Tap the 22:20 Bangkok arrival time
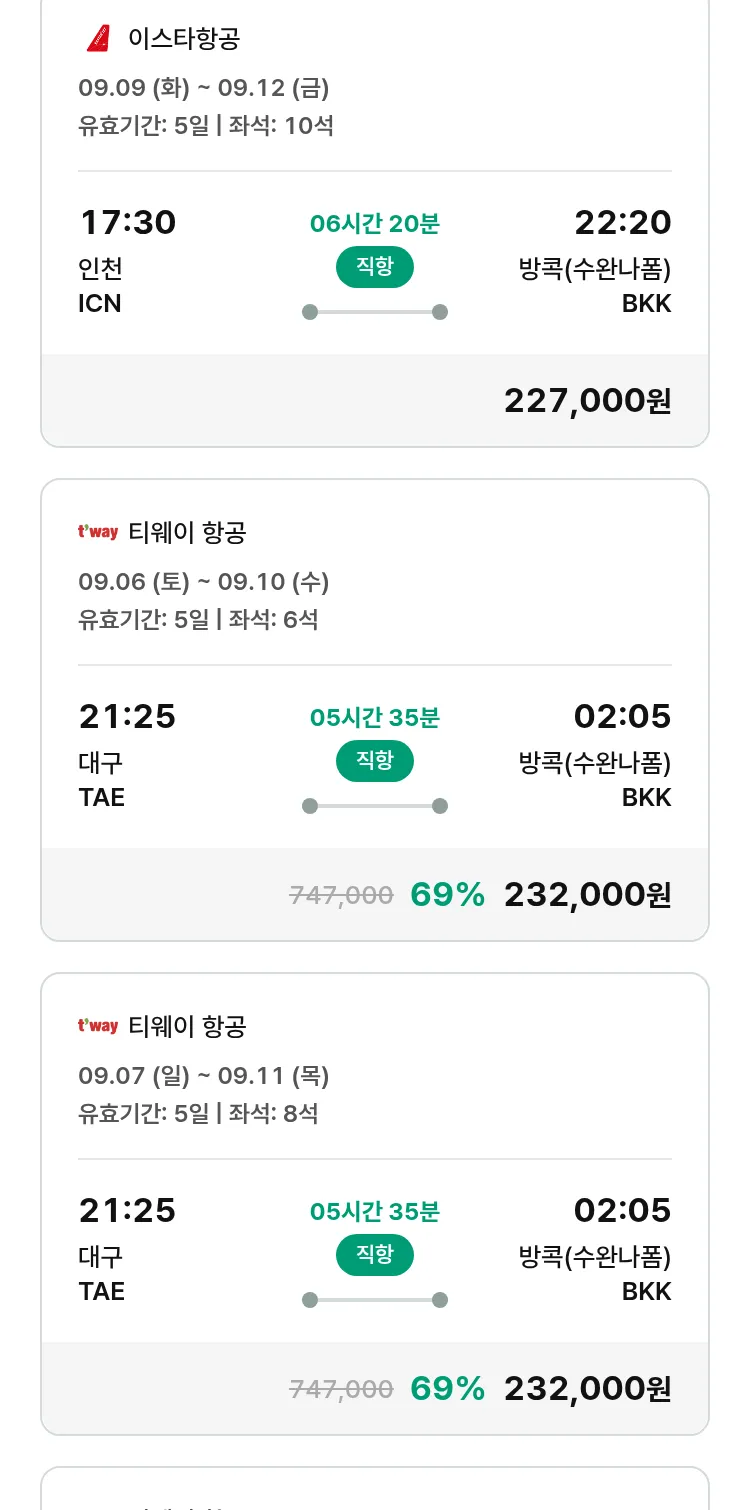This screenshot has height=1510, width=750. pos(622,222)
